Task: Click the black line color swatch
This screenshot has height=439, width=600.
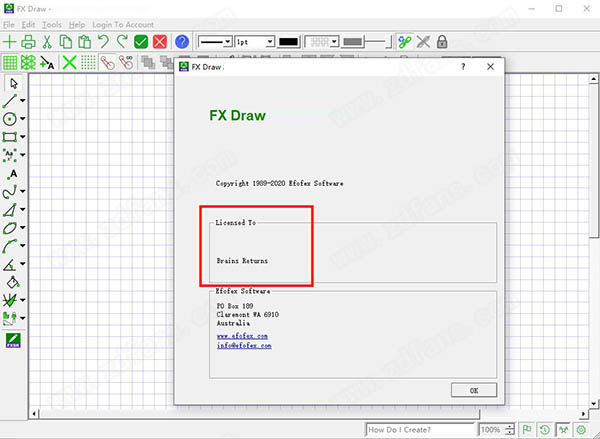Action: (289, 42)
